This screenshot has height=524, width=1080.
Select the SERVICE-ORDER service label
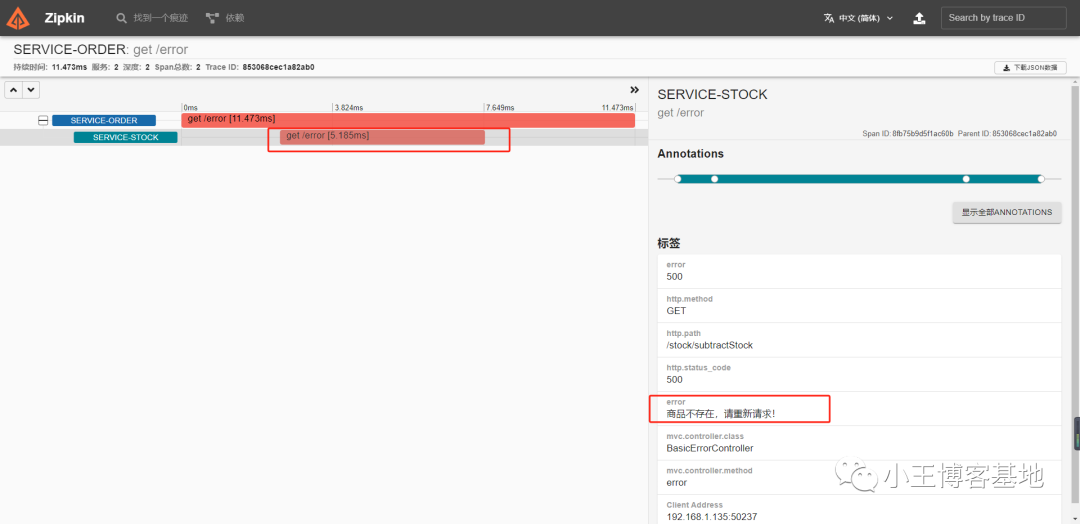pos(104,120)
